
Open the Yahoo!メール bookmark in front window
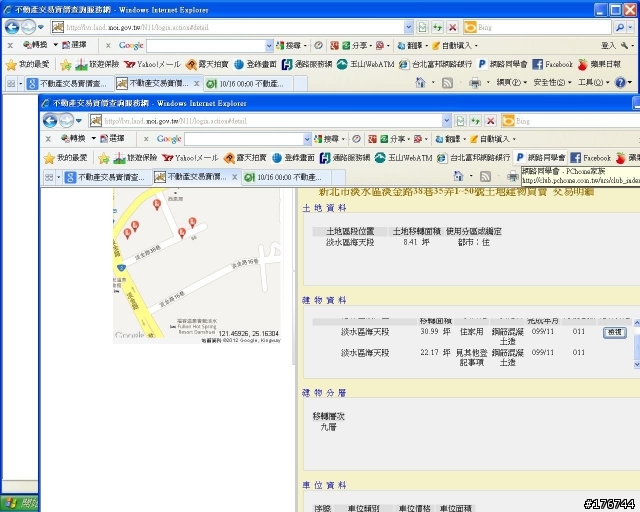[x=190, y=158]
